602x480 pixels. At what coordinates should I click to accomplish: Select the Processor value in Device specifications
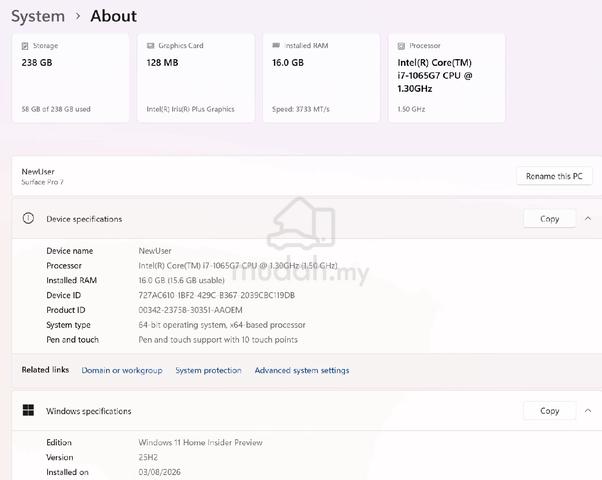click(238, 265)
